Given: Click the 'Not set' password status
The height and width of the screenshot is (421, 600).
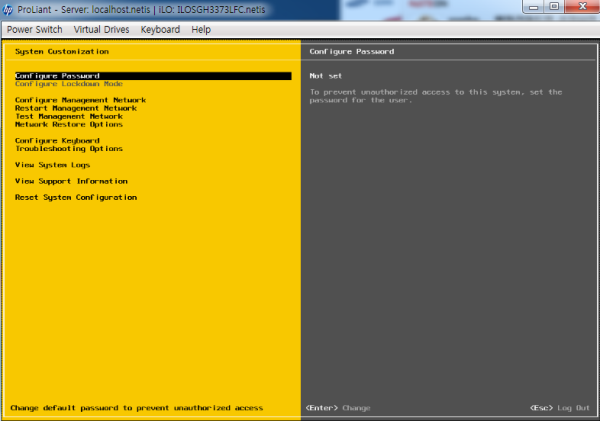Looking at the screenshot, I should click(326, 76).
